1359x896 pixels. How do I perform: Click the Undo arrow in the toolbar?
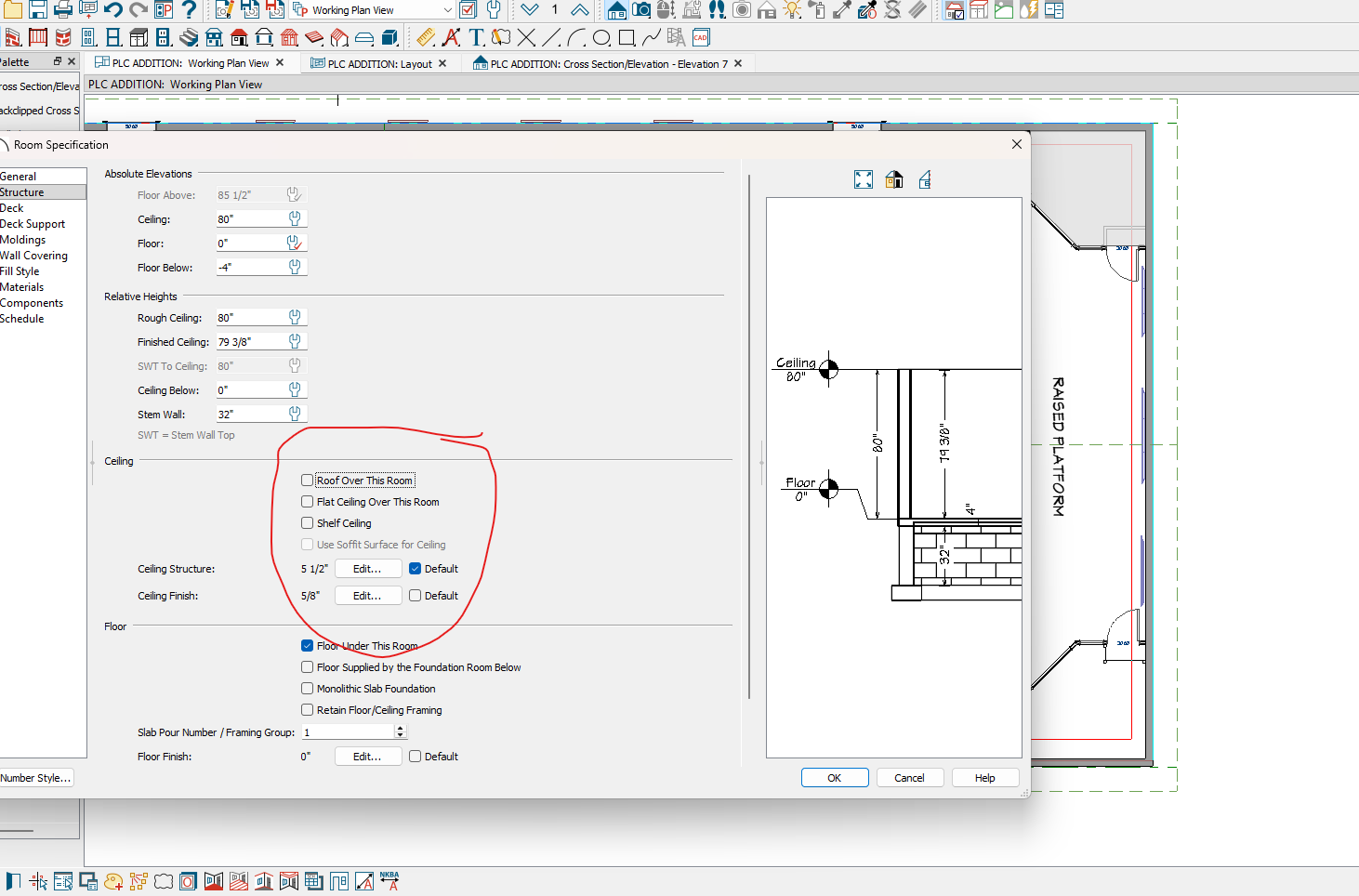click(x=113, y=10)
